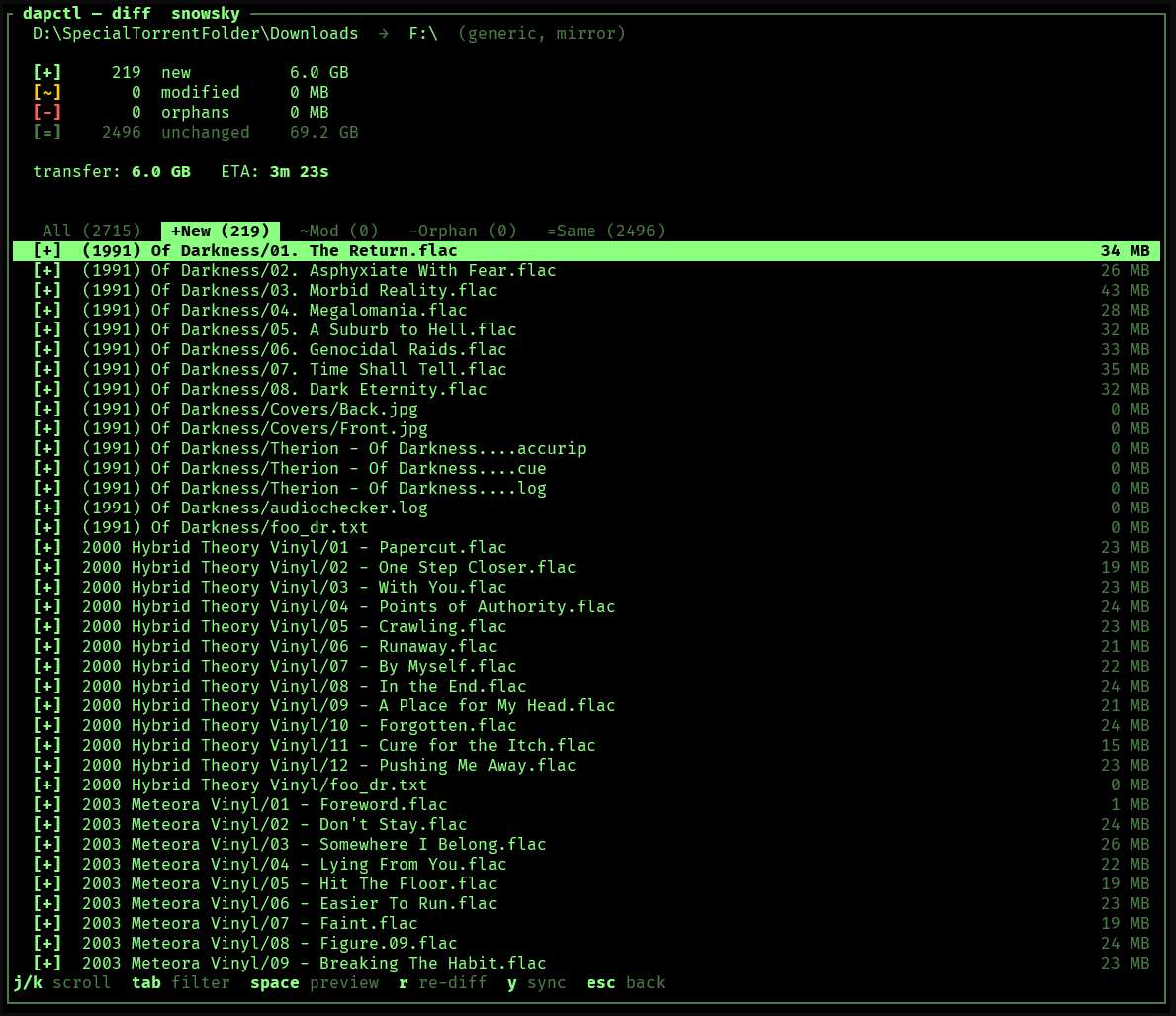Click the transfer: 6.0 GB value
1176x1016 pixels.
112,172
